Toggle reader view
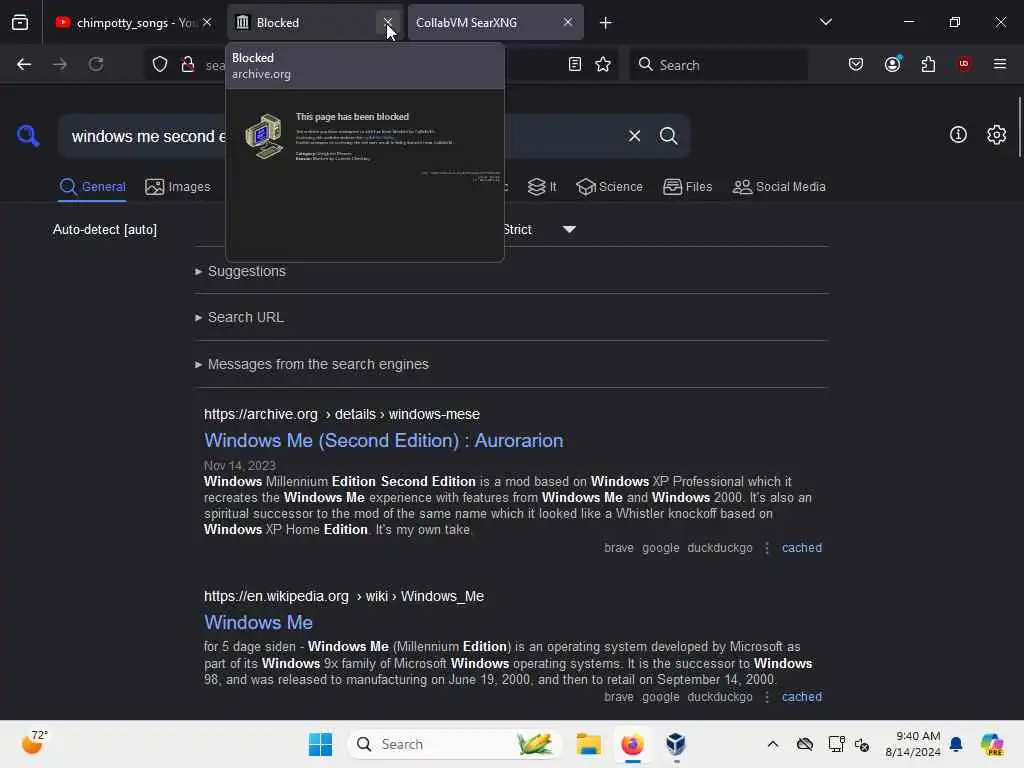 [575, 64]
